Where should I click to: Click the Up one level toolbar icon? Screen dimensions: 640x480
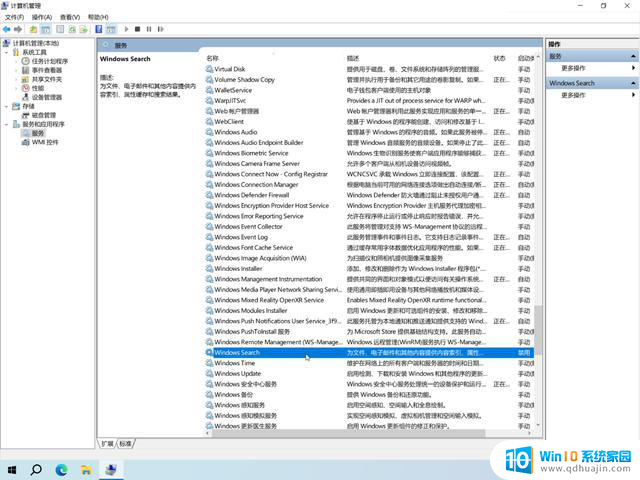click(33, 29)
